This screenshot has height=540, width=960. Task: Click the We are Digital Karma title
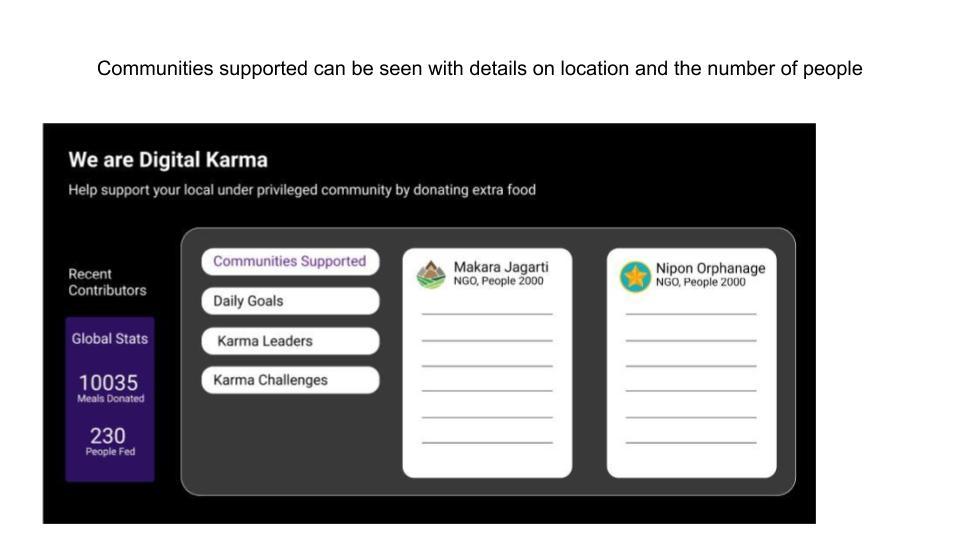click(x=168, y=160)
